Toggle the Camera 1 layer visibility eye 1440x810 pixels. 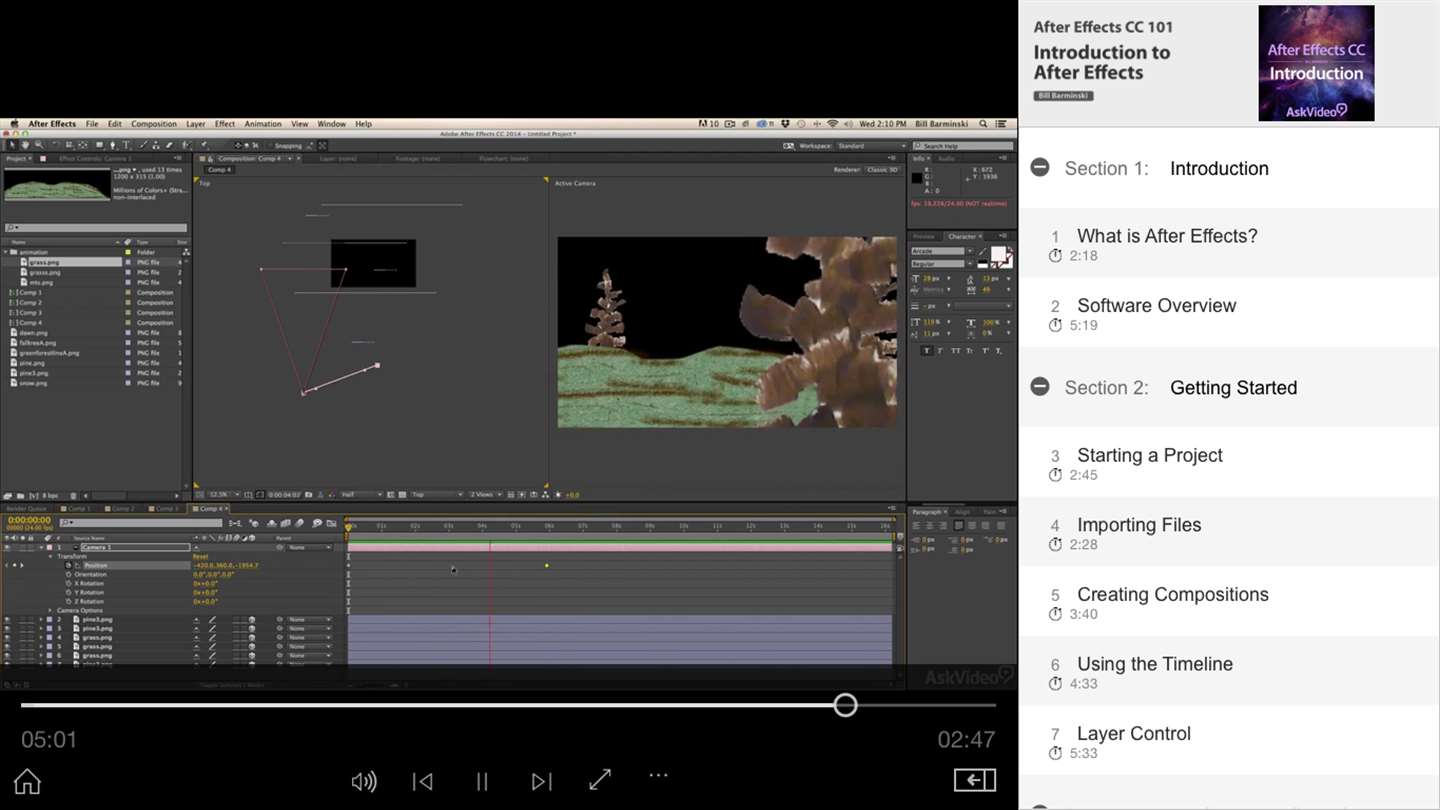pos(7,548)
